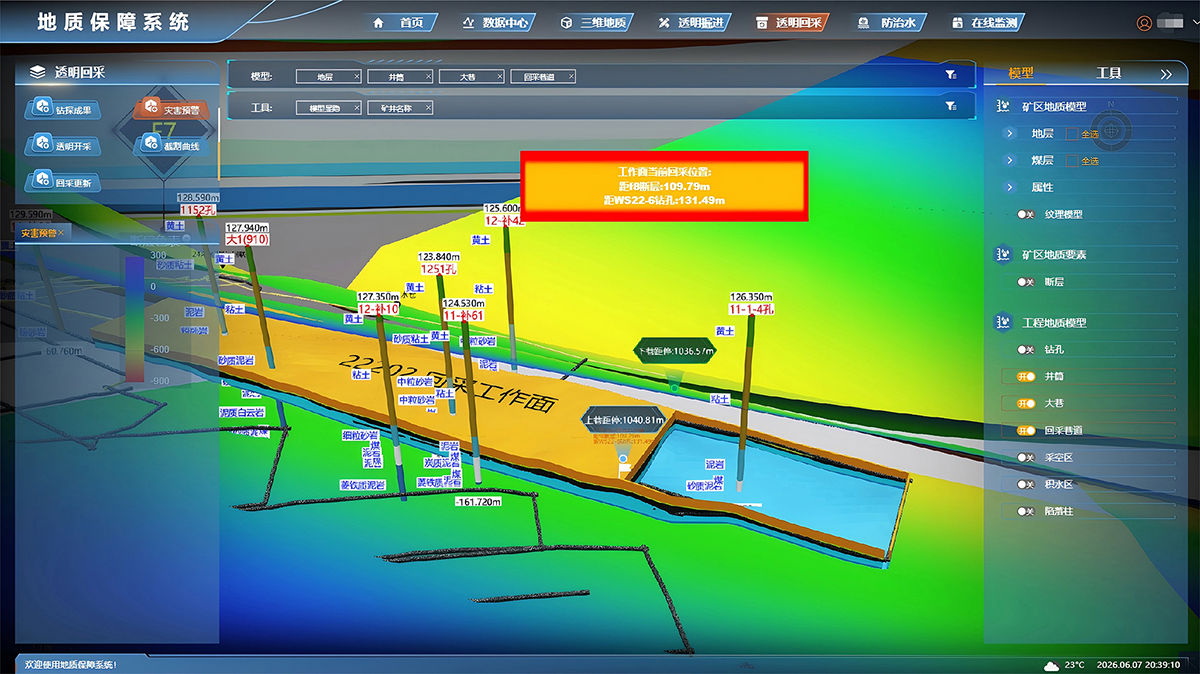Switch to the 模型 panel tab

1021,73
